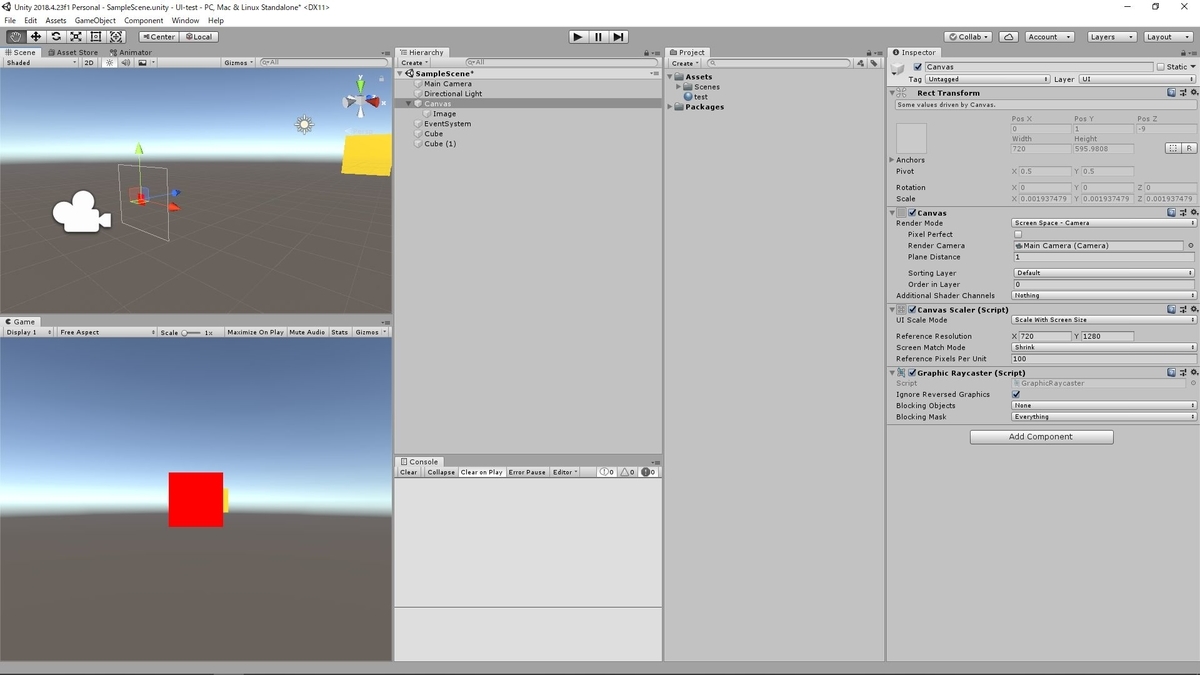Open the GameObject menu

coord(95,20)
